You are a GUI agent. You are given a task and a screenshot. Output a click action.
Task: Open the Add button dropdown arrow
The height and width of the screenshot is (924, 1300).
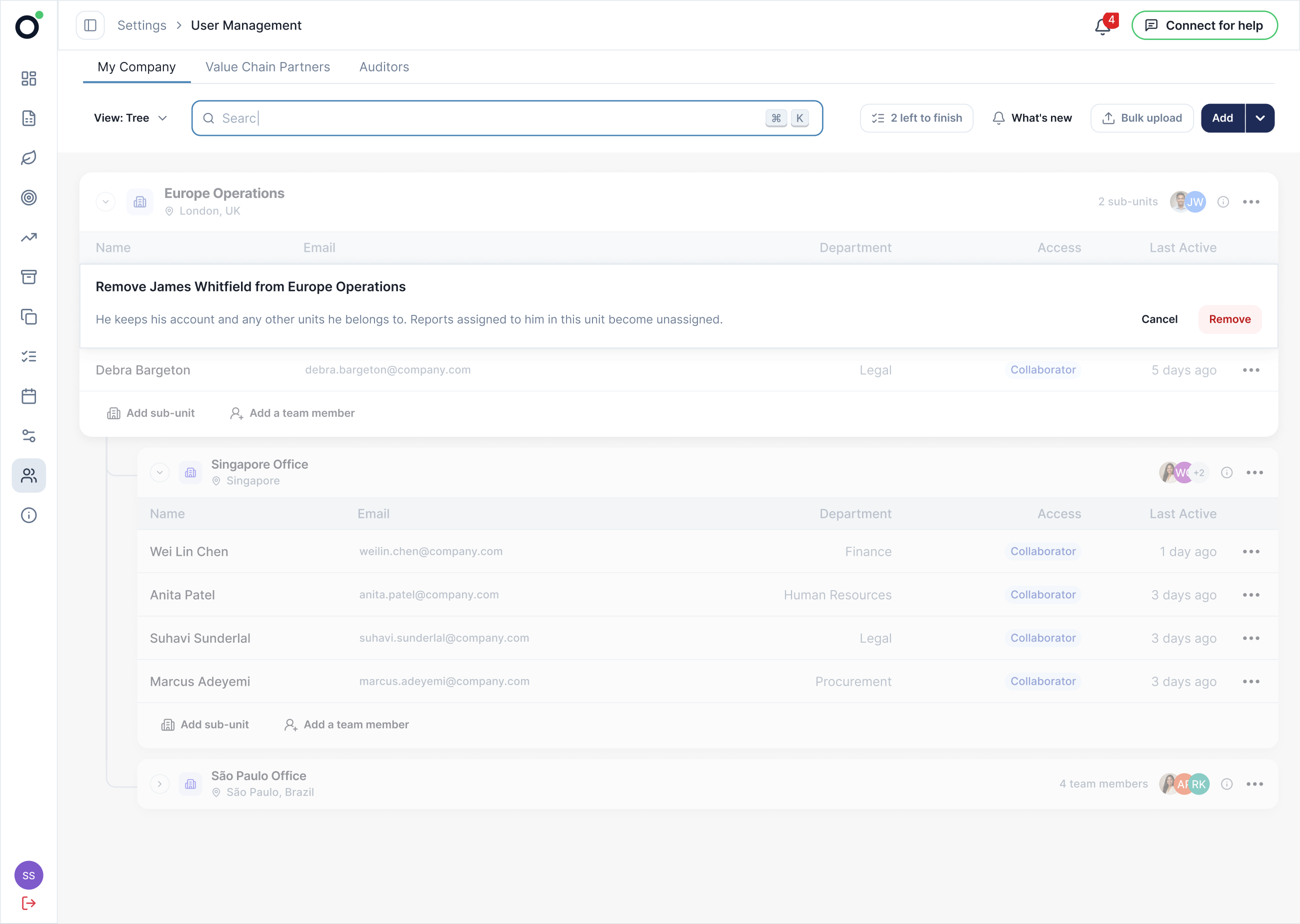coord(1260,118)
